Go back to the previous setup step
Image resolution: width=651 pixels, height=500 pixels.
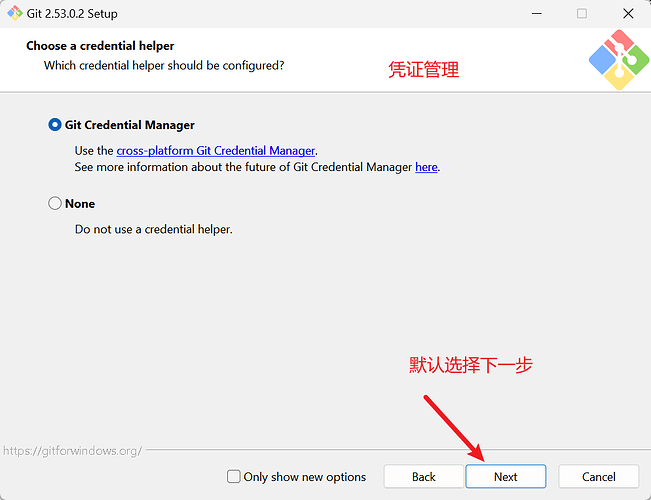pos(424,477)
